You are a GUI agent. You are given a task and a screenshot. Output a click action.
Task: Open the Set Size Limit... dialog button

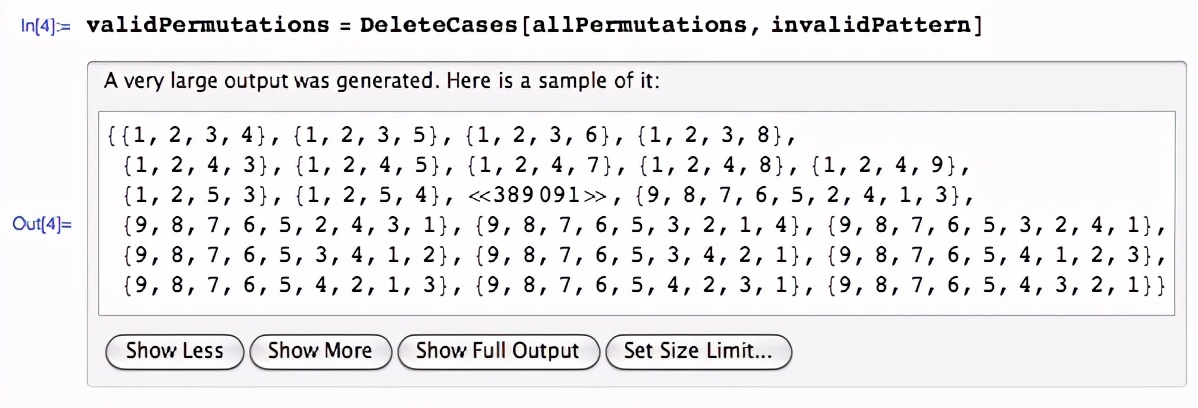(x=698, y=351)
